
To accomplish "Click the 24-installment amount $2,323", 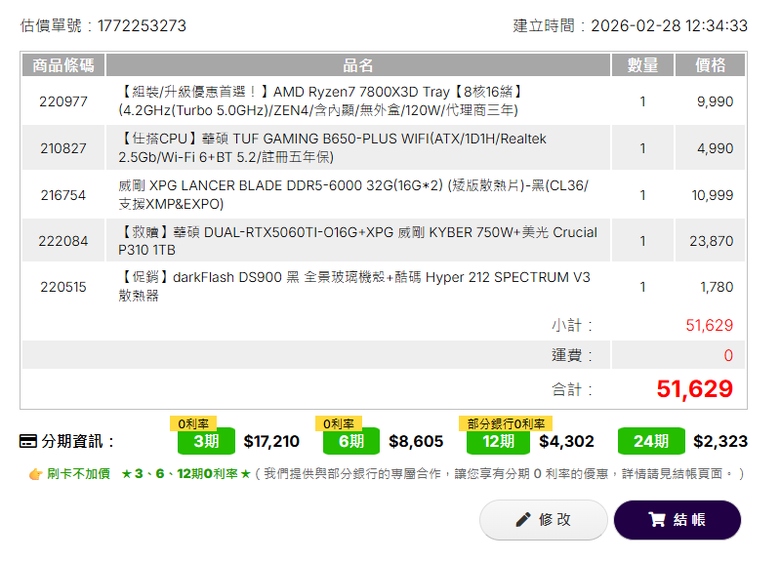I will (720, 441).
